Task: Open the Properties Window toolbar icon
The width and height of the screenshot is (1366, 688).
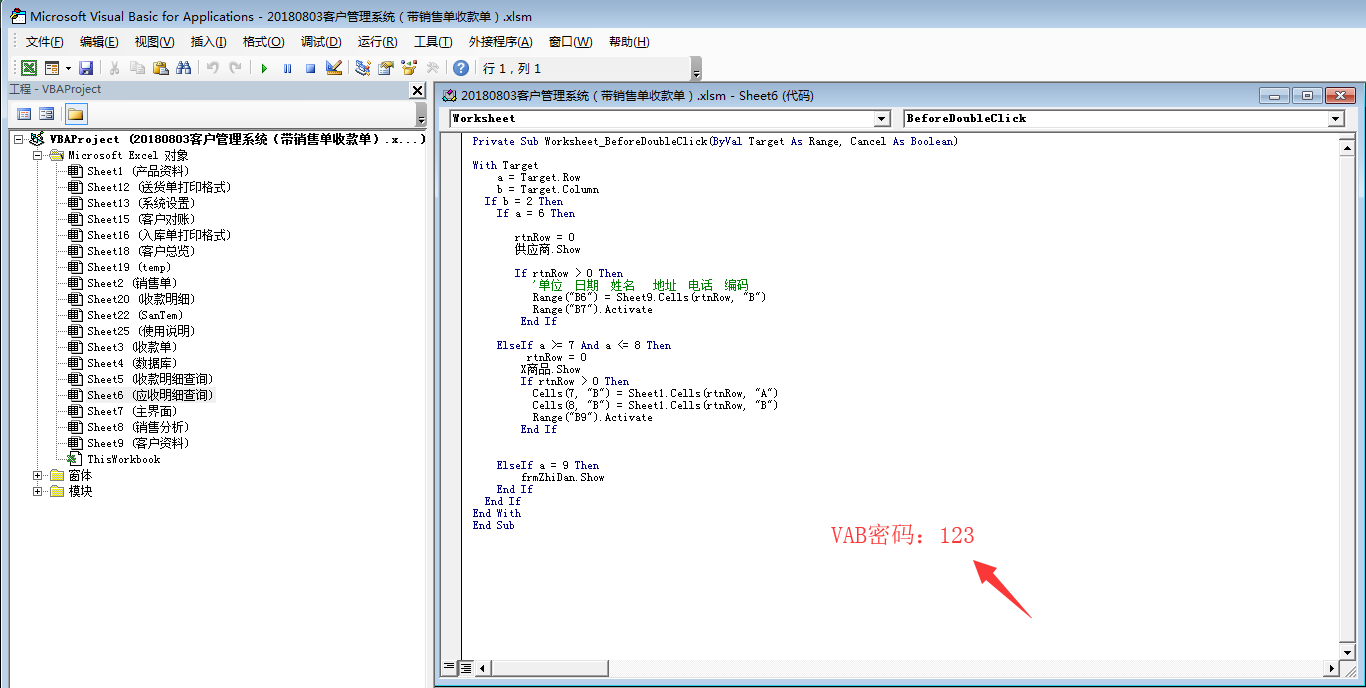Action: click(x=385, y=68)
